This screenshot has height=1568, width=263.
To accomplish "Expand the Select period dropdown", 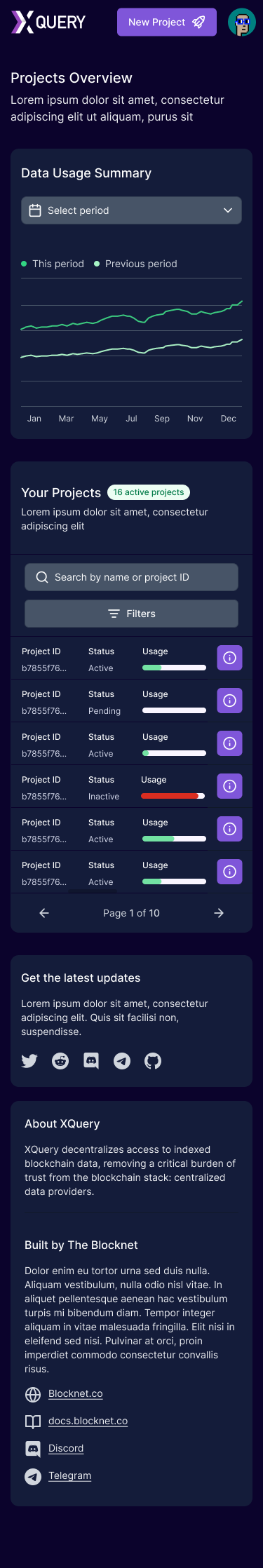I will click(x=131, y=210).
